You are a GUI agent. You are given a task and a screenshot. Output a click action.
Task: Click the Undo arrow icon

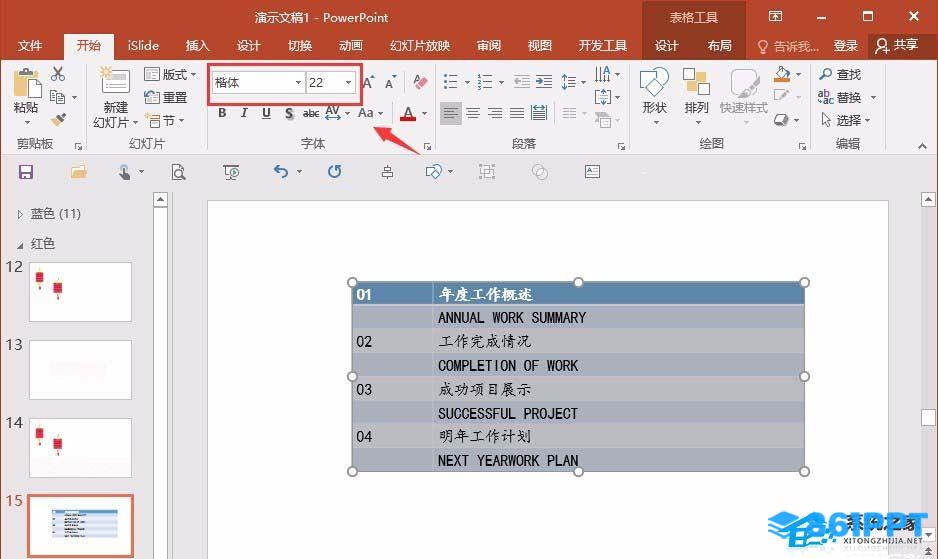[x=281, y=172]
